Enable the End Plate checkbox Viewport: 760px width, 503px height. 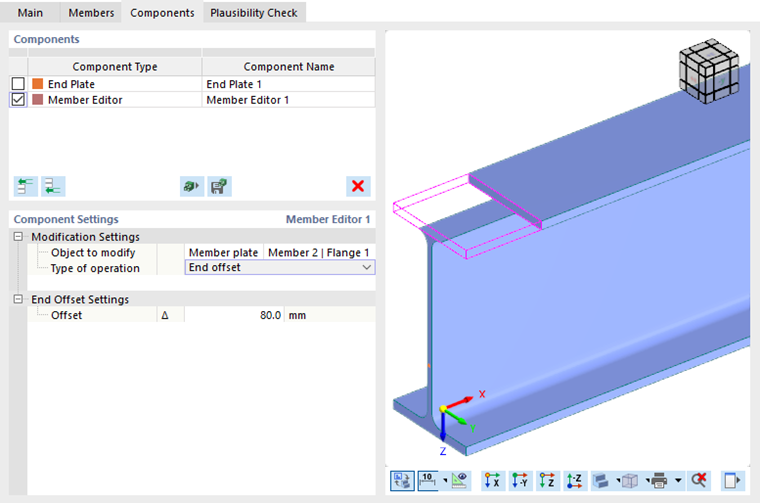[x=18, y=84]
